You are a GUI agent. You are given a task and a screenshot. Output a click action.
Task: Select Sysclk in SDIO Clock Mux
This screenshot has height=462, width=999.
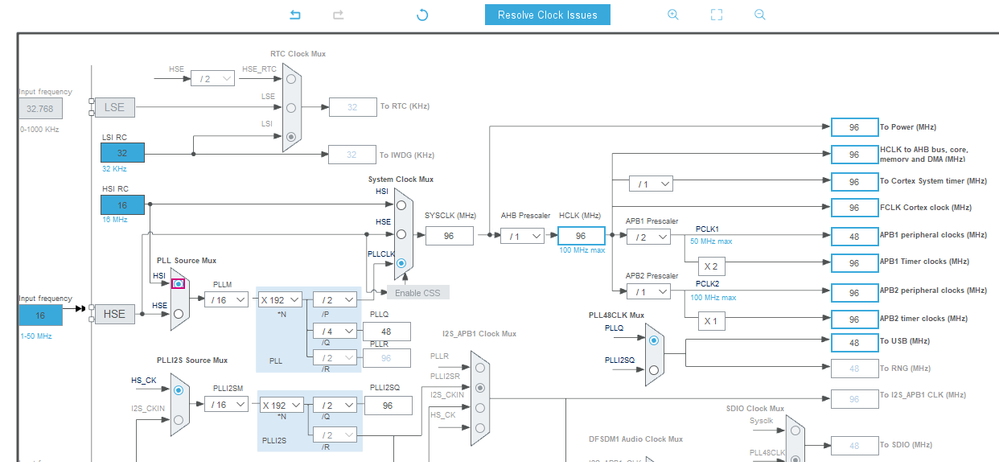794,430
